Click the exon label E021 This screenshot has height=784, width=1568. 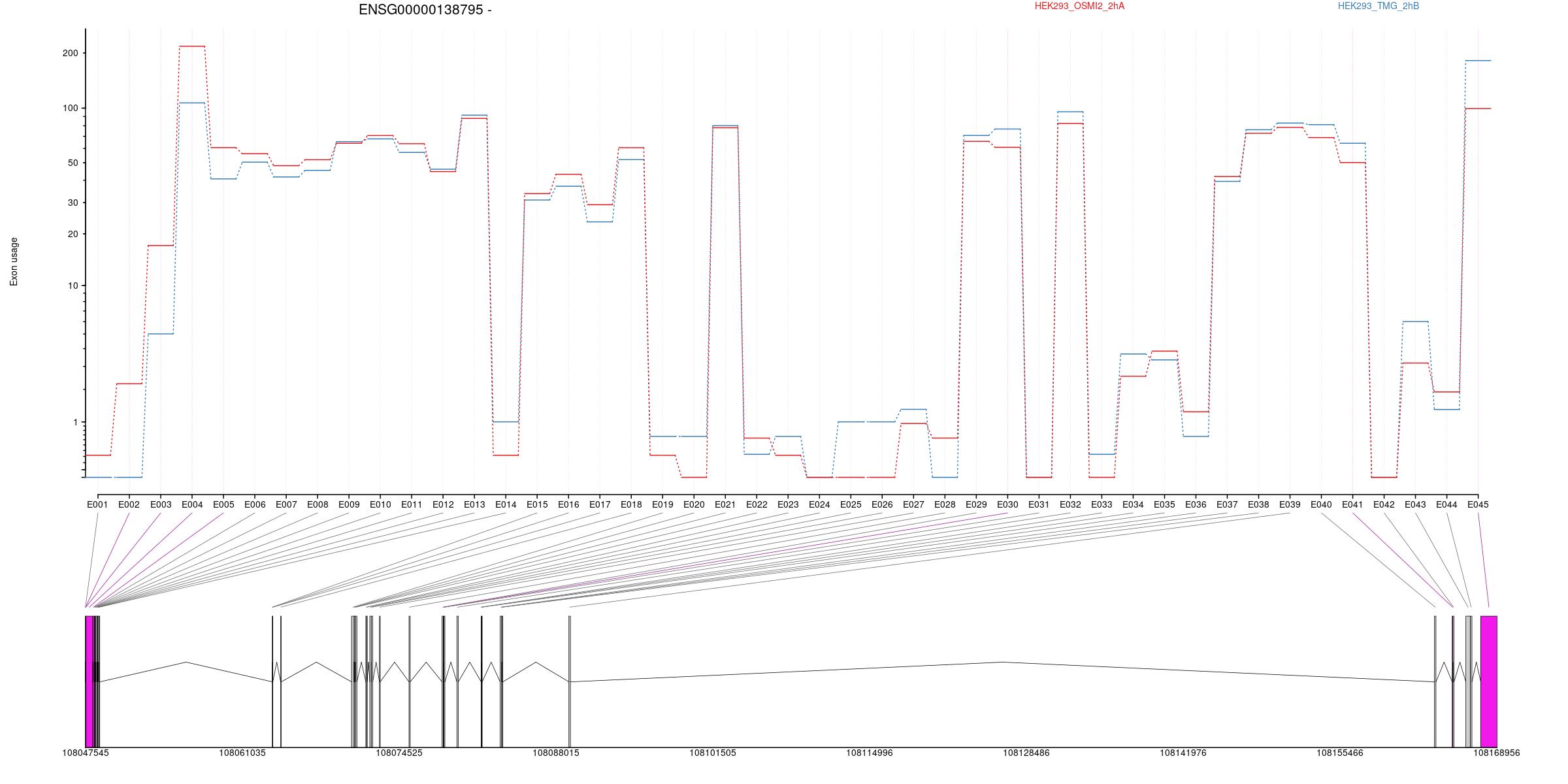(x=725, y=504)
